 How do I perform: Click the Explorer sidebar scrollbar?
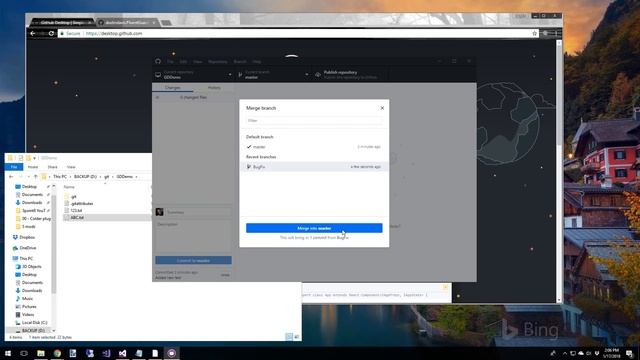(x=53, y=245)
